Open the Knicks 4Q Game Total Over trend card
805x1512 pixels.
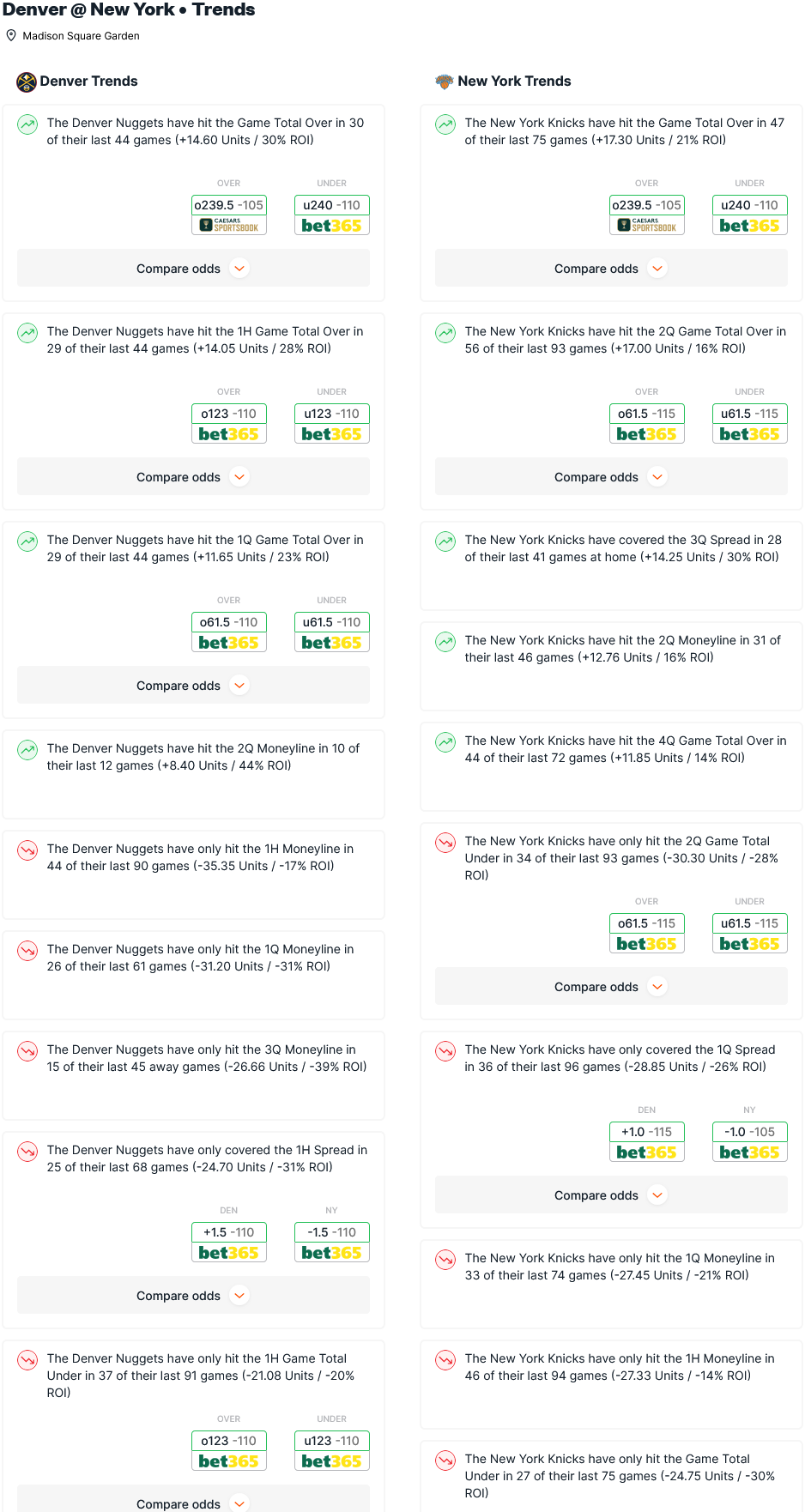click(x=611, y=766)
